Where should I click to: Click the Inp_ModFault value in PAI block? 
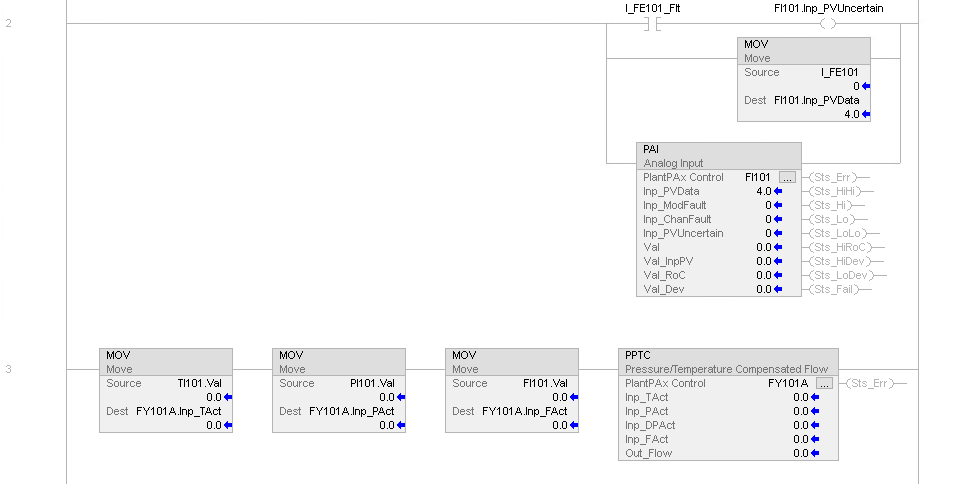pos(768,205)
